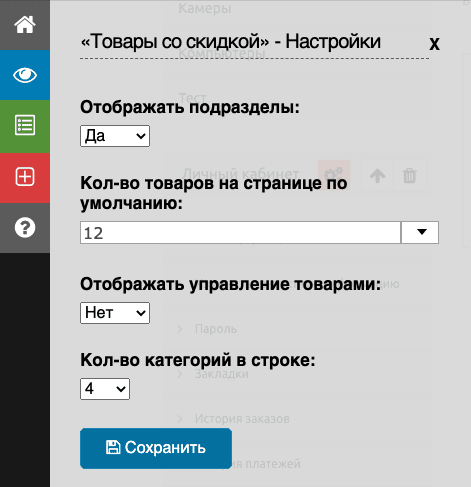Toggle the eye preview mode icon
The image size is (471, 487).
tap(25, 75)
